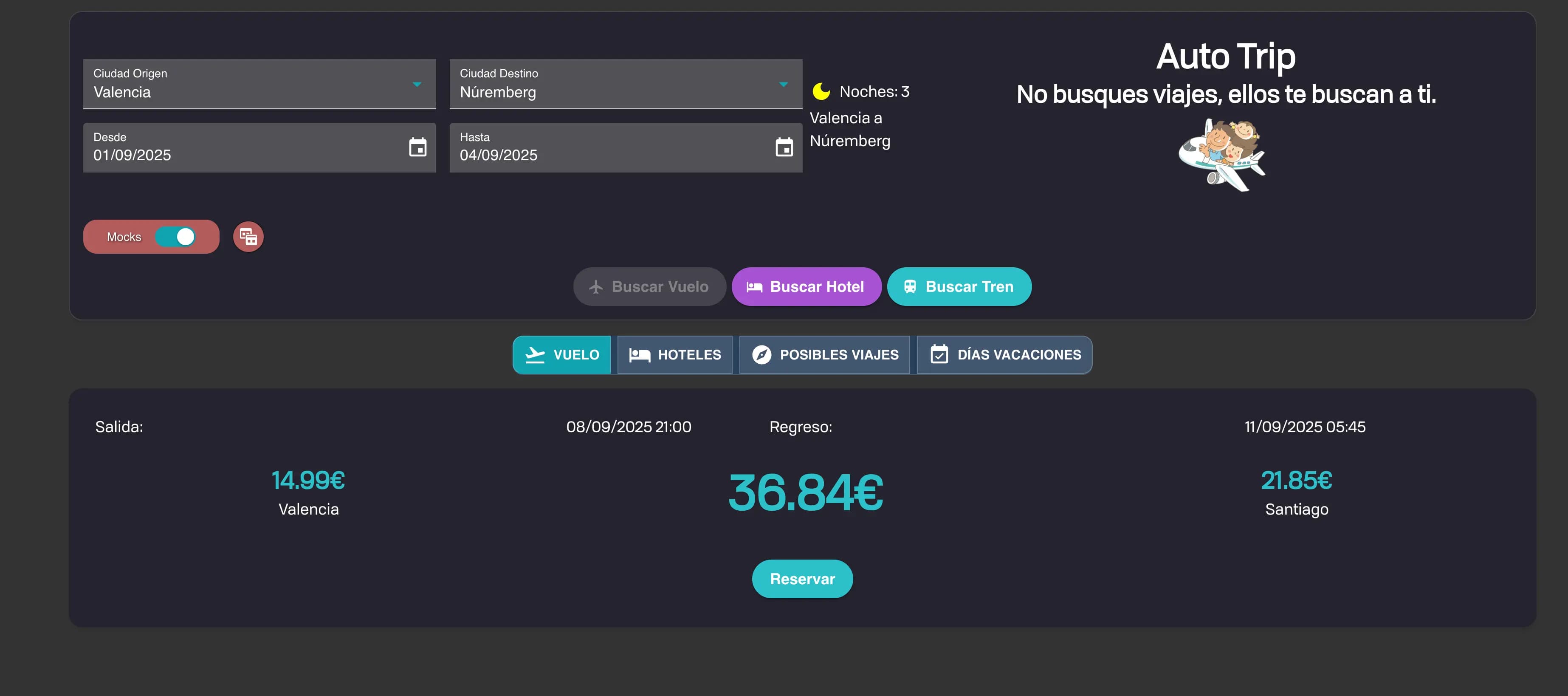Click the bed icon in Hoteles tab
The width and height of the screenshot is (1568, 696).
pyautogui.click(x=639, y=355)
